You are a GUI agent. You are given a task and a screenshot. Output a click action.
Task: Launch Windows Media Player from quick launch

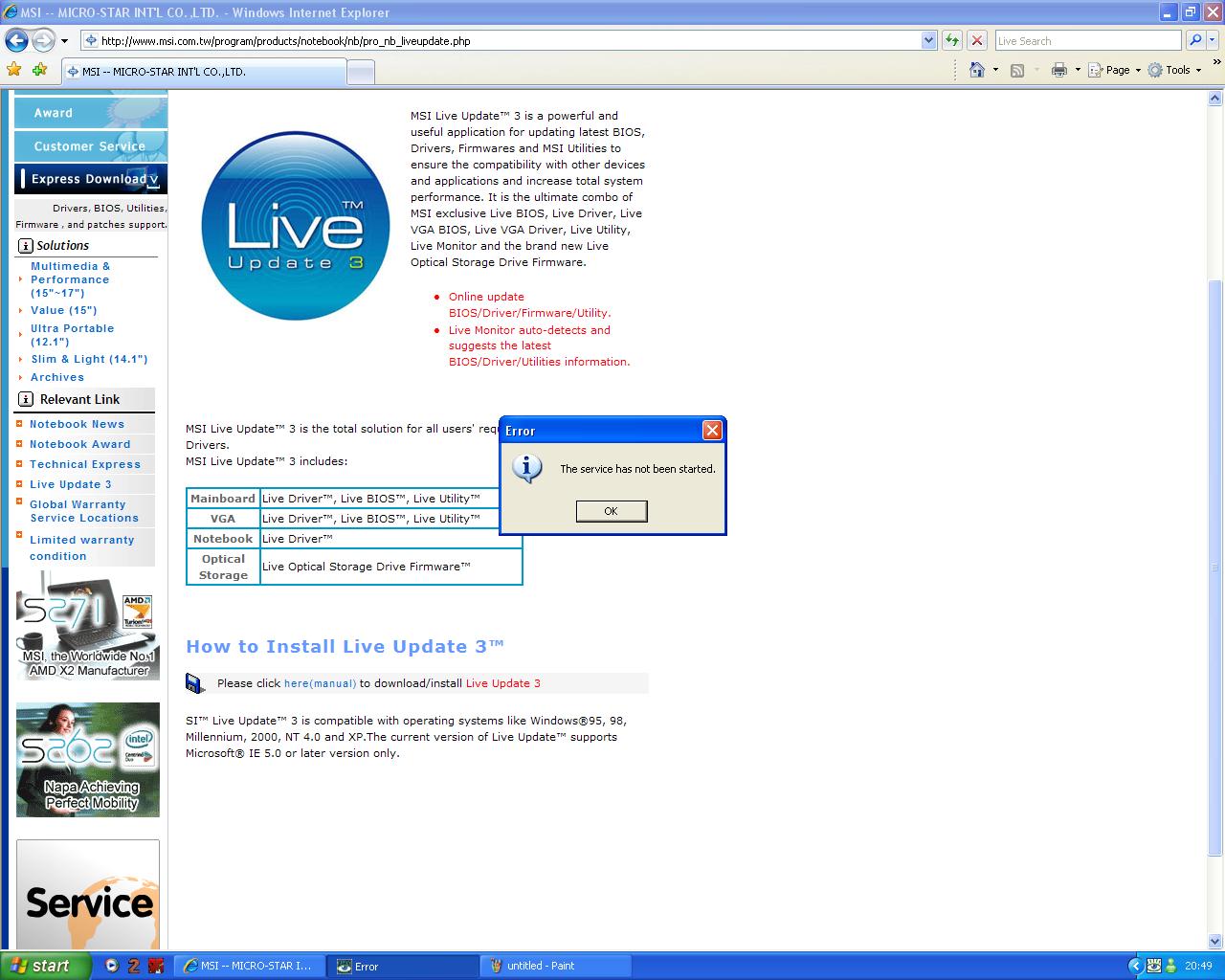tap(111, 966)
